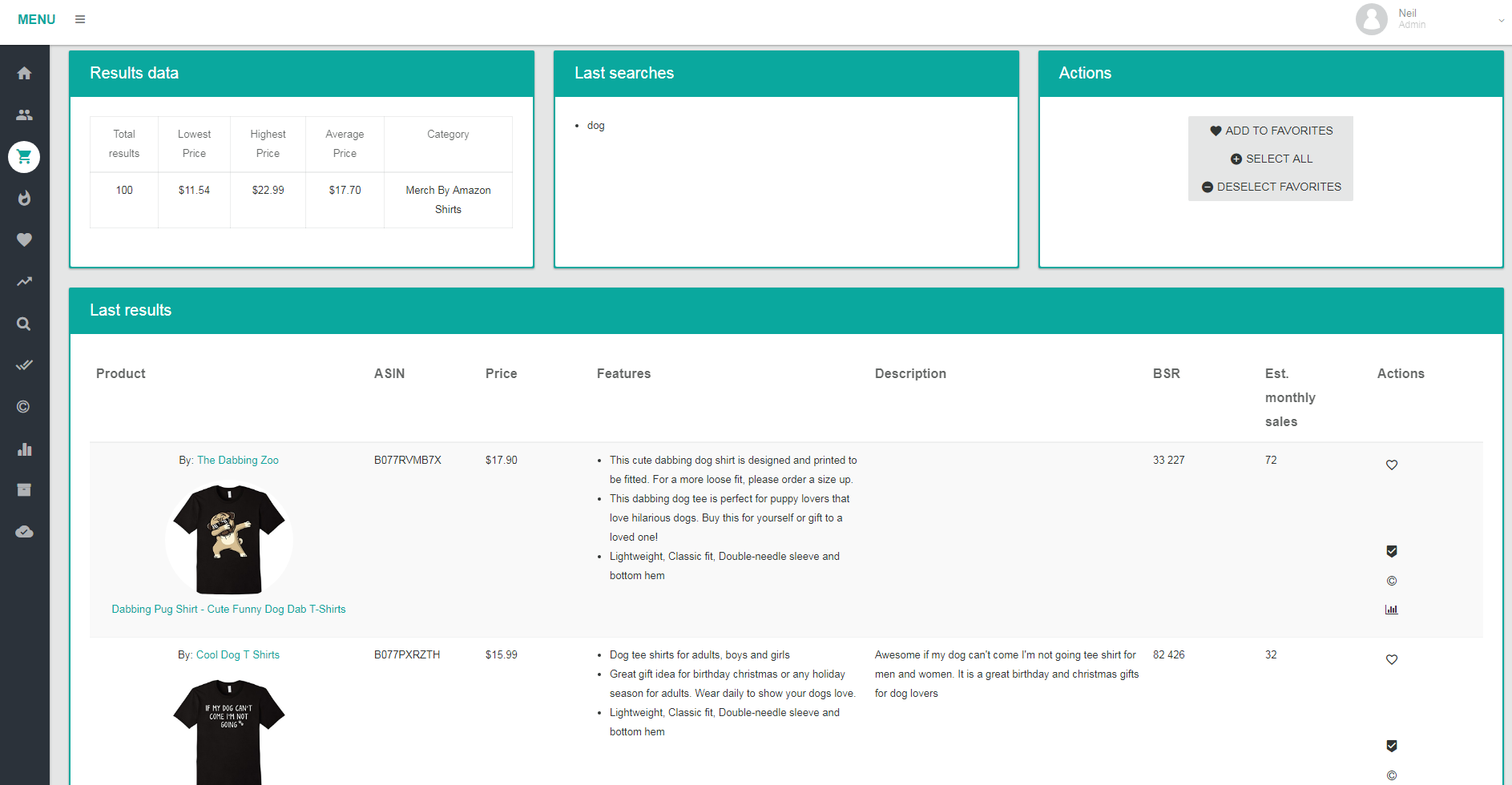
Task: Click shield check icon for Cool Dog shirt
Action: pyautogui.click(x=1392, y=746)
